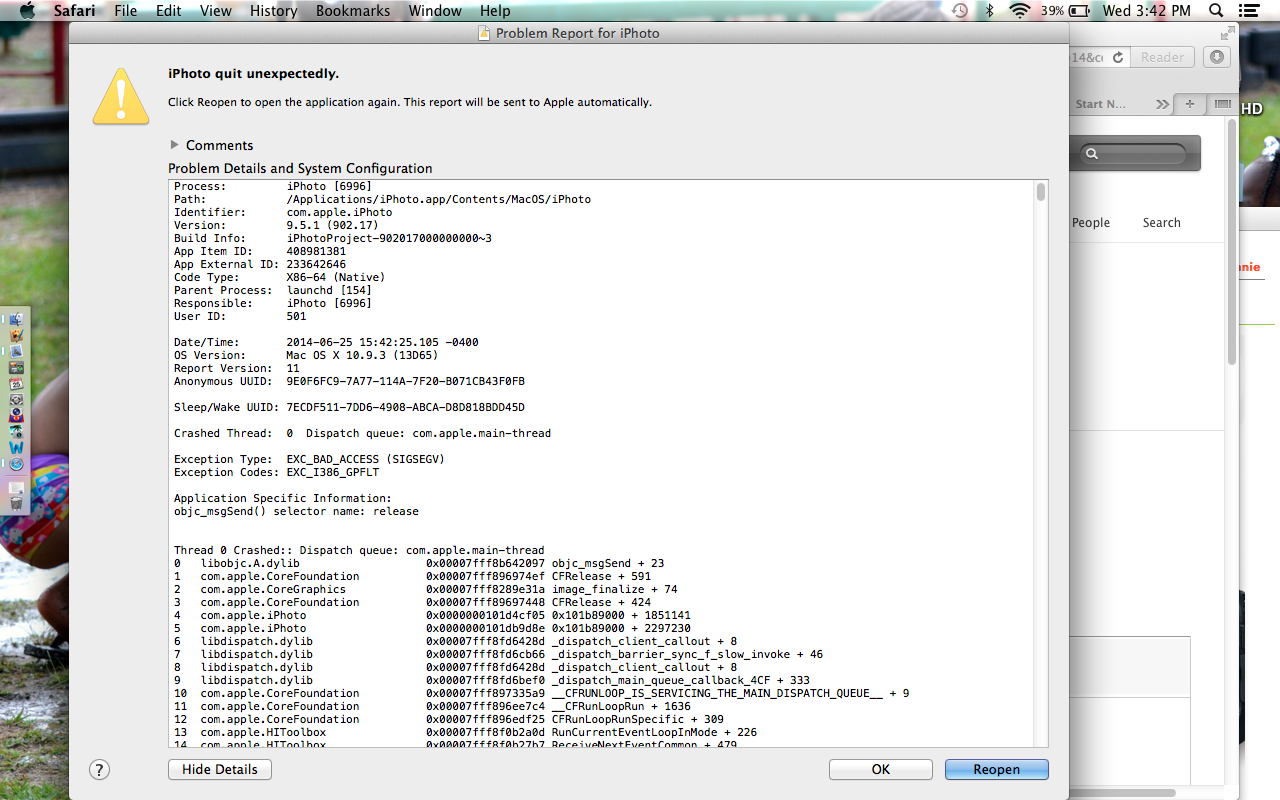Viewport: 1280px width, 800px height.
Task: Open the Wi-Fi status menu
Action: [1019, 11]
